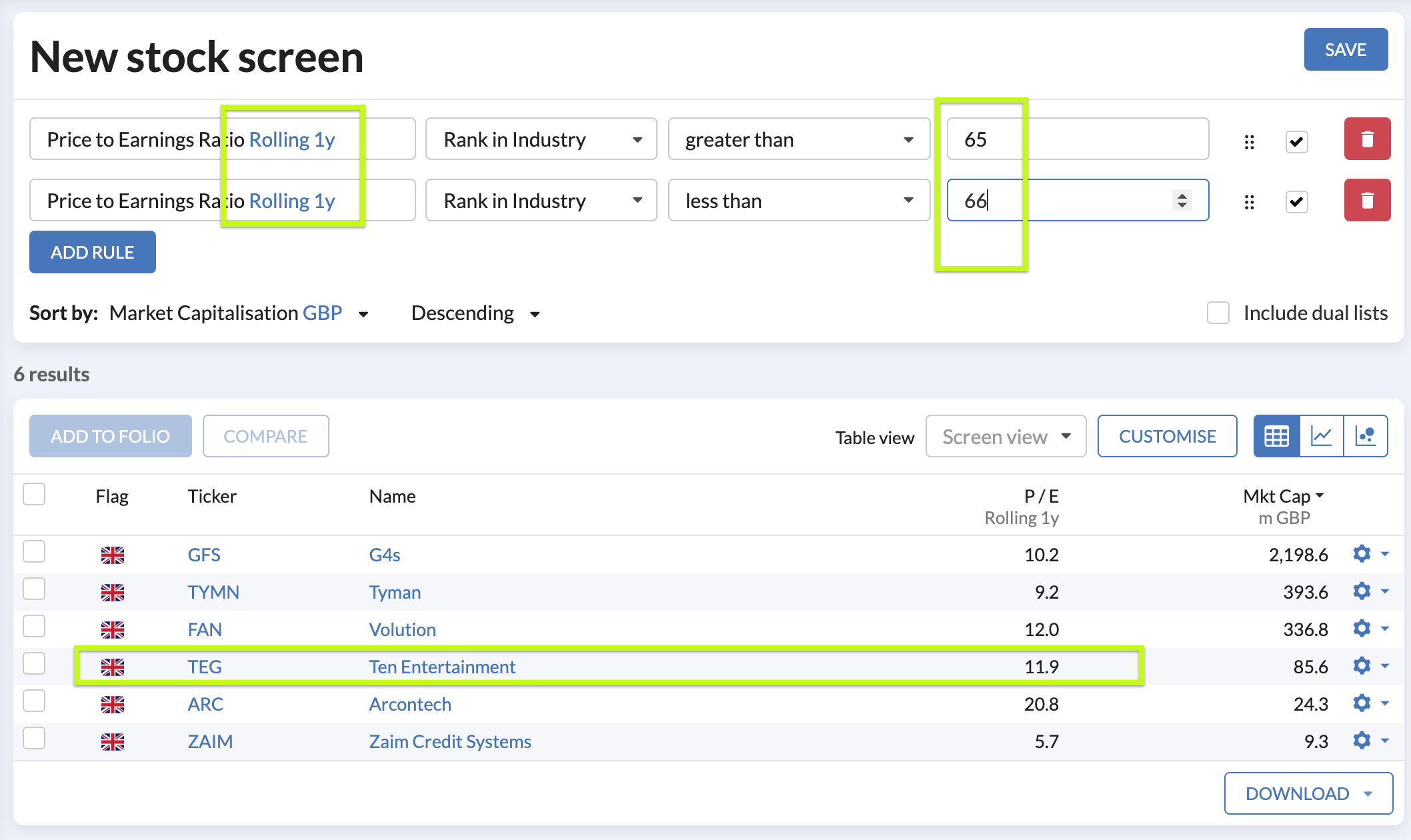Click the ADD TO FOLIO button

pyautogui.click(x=111, y=436)
